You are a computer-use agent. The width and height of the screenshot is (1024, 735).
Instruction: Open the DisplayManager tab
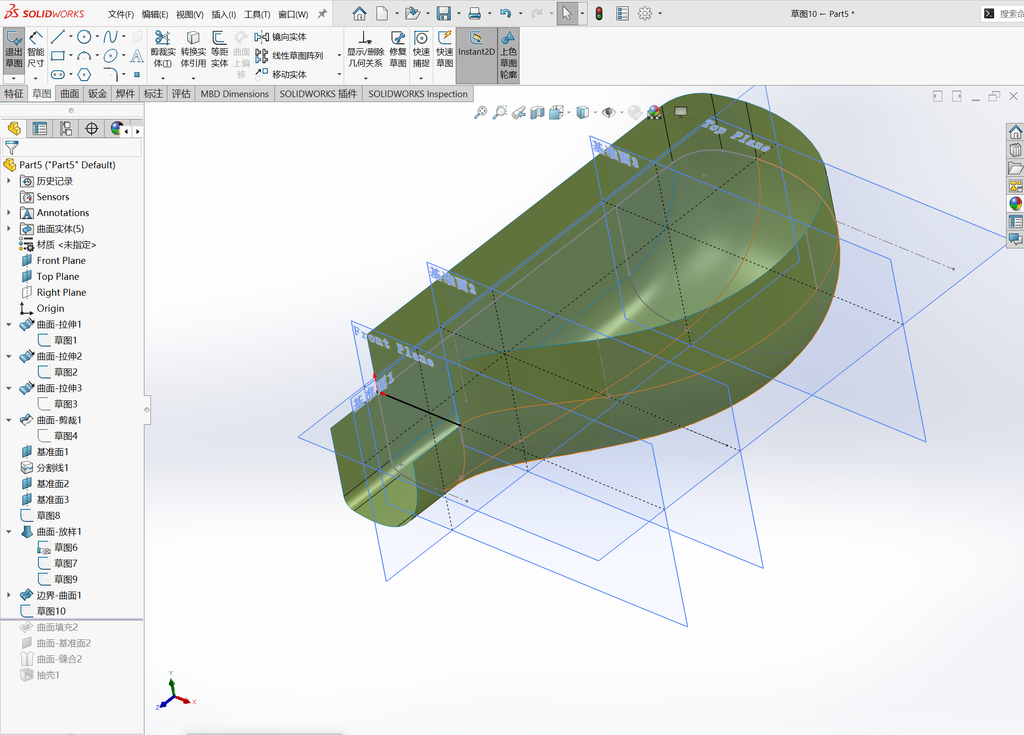[x=117, y=129]
